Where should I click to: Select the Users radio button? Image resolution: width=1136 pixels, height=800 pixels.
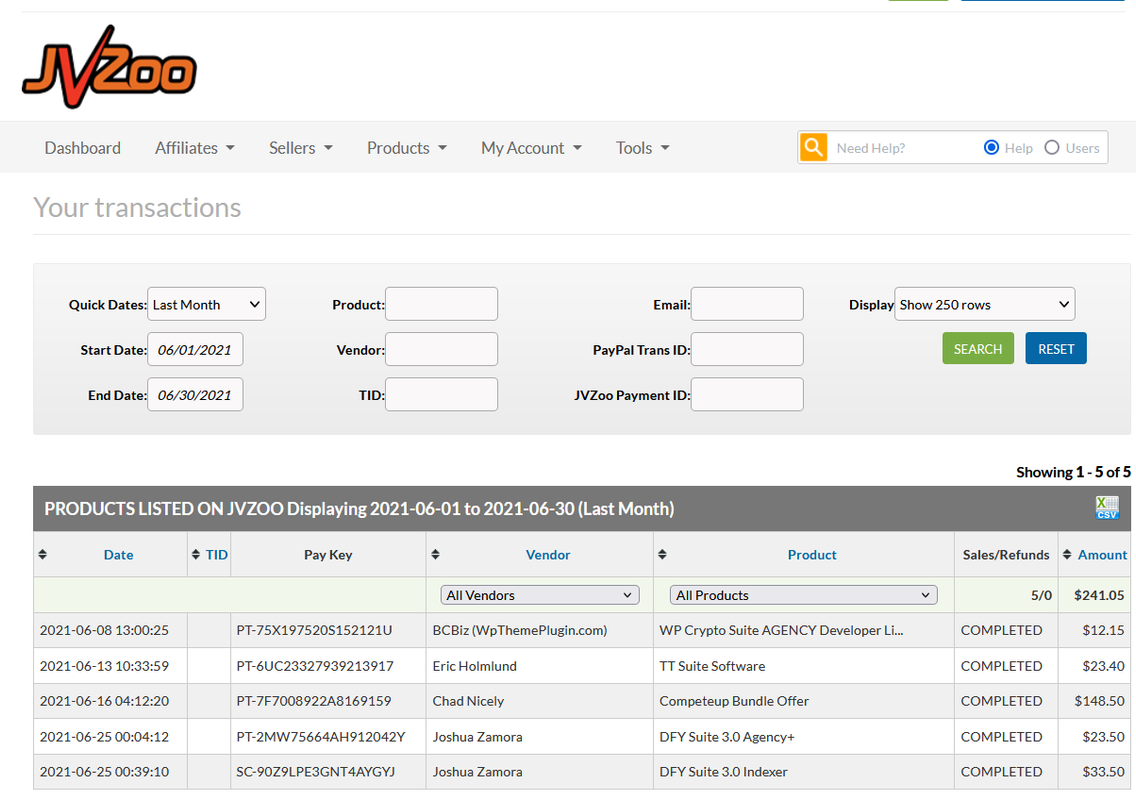pos(1051,147)
